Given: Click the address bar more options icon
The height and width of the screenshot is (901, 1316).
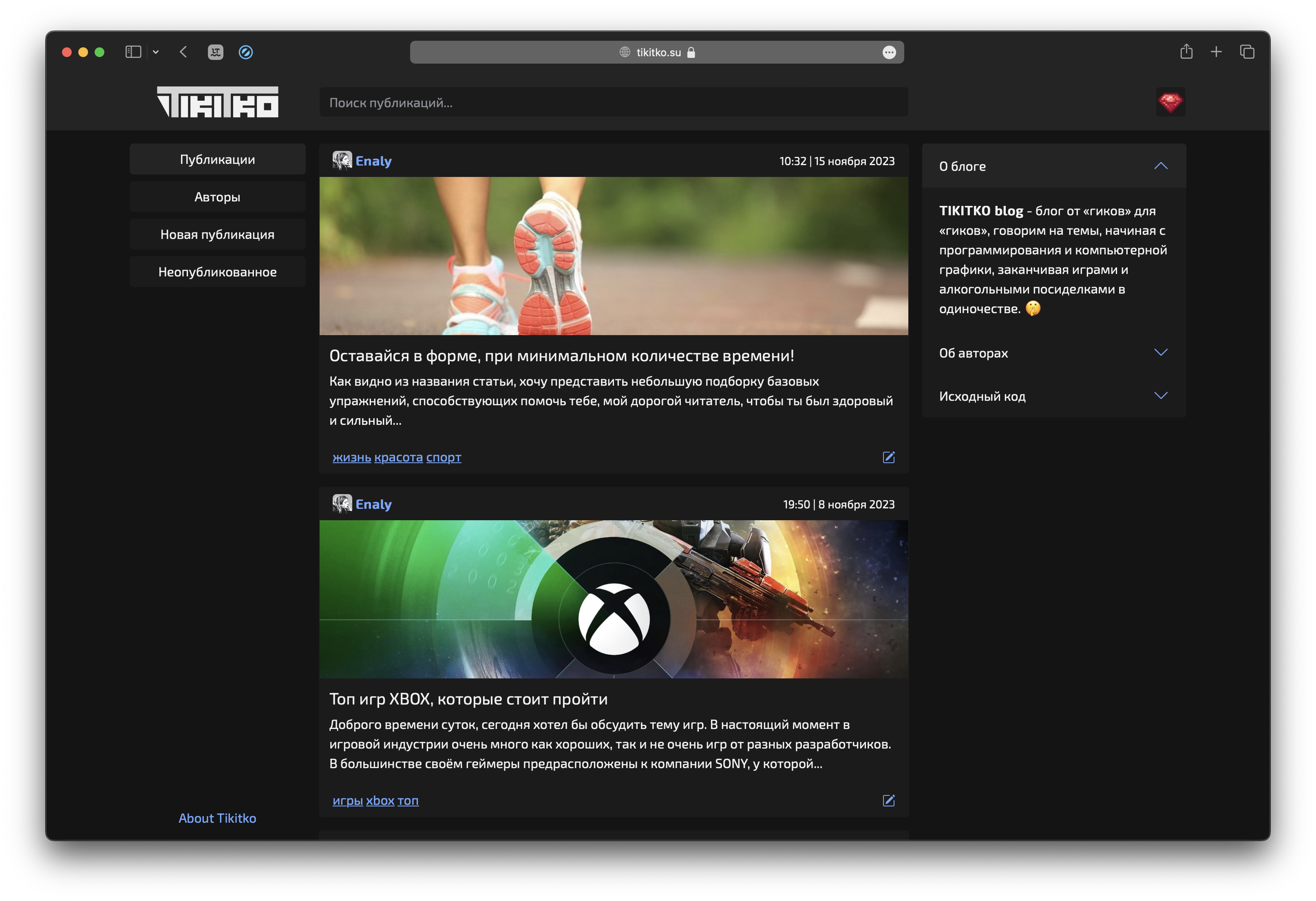Looking at the screenshot, I should click(x=889, y=53).
